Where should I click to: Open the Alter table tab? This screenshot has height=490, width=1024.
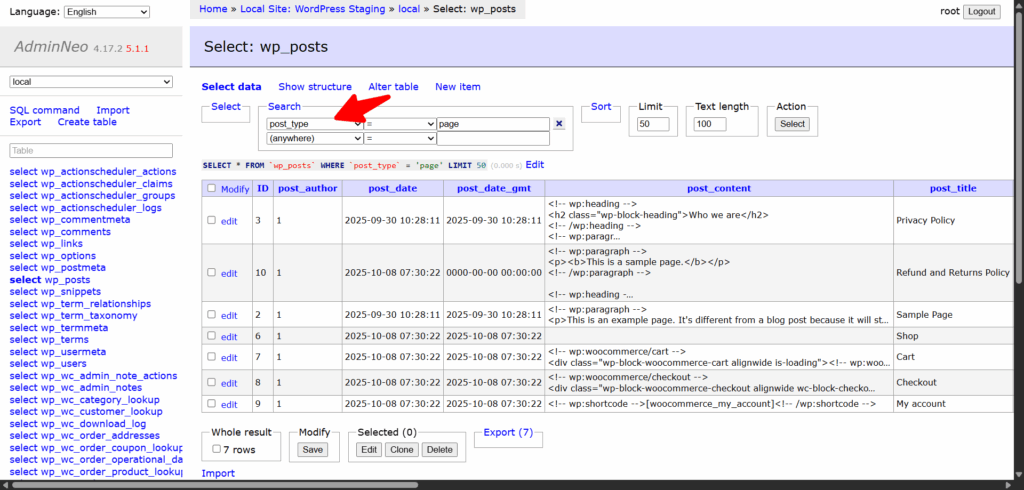pyautogui.click(x=393, y=87)
